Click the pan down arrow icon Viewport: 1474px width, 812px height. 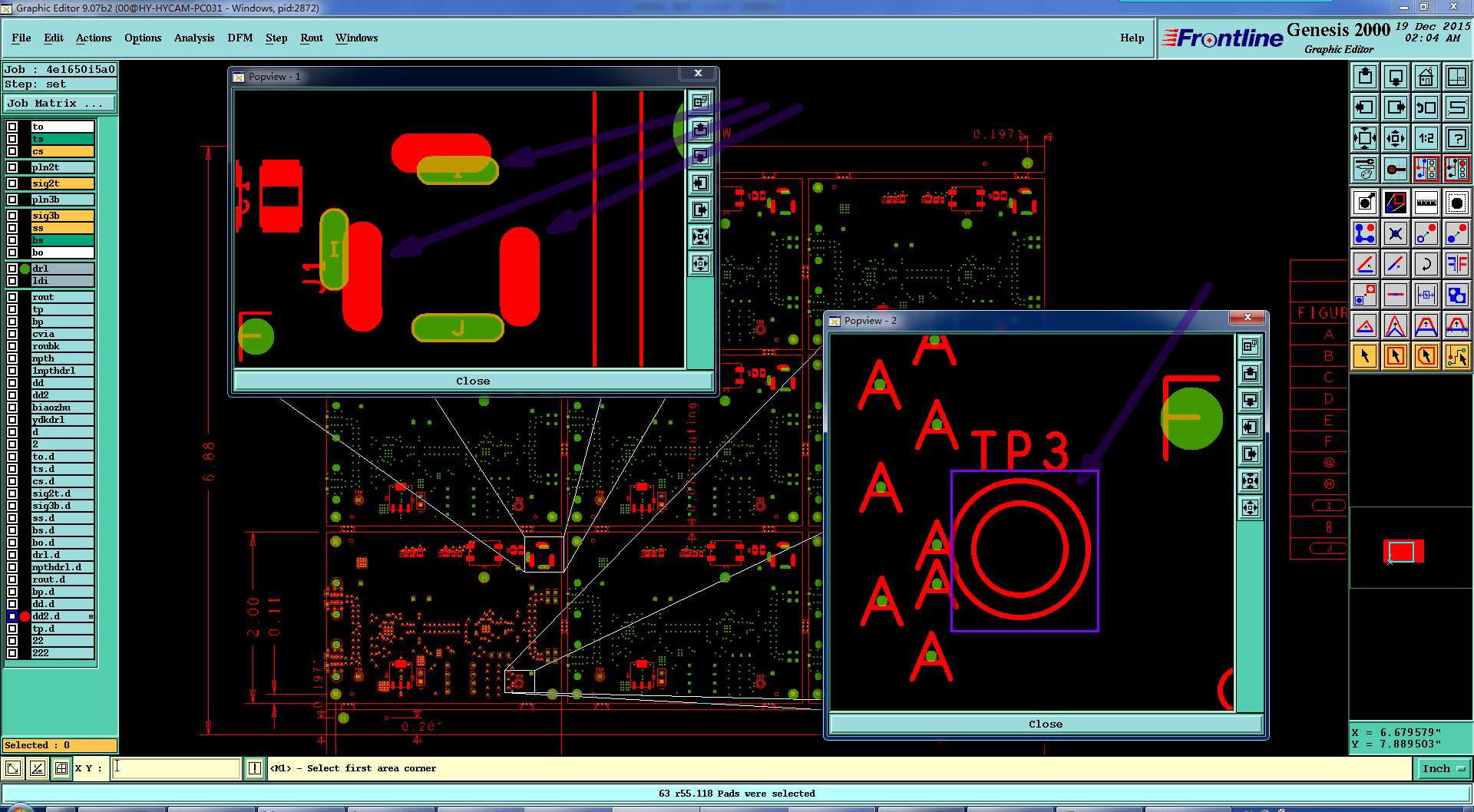point(1396,77)
